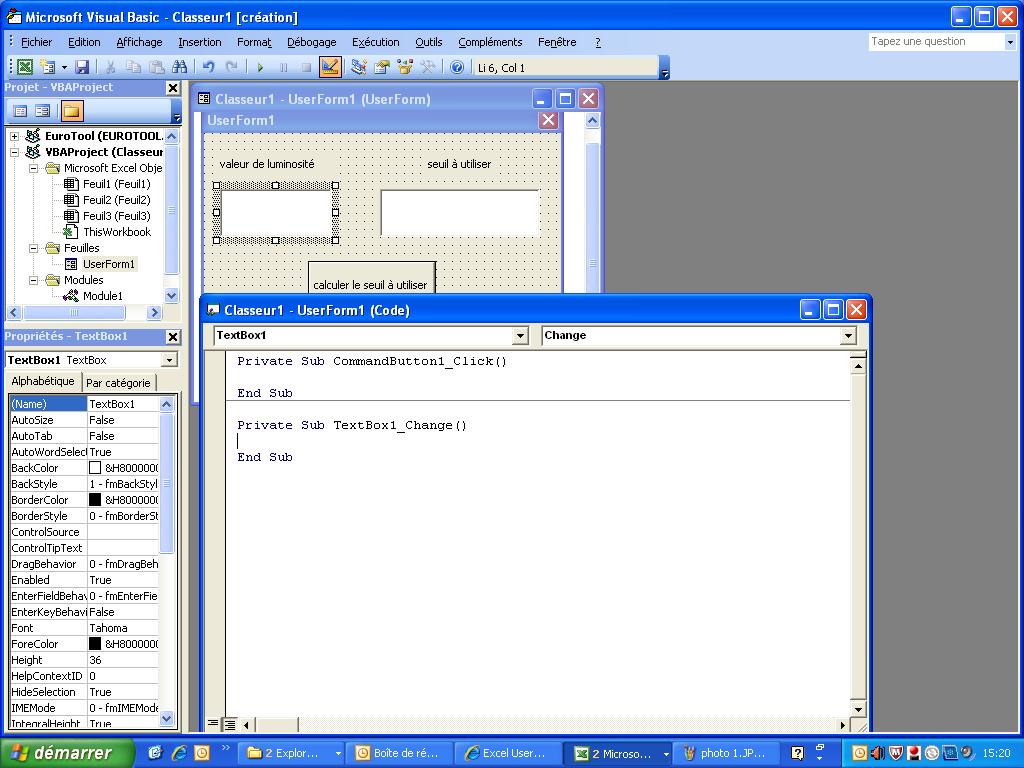Open the Object Browser toolbar icon
The image size is (1024, 768).
tap(404, 67)
